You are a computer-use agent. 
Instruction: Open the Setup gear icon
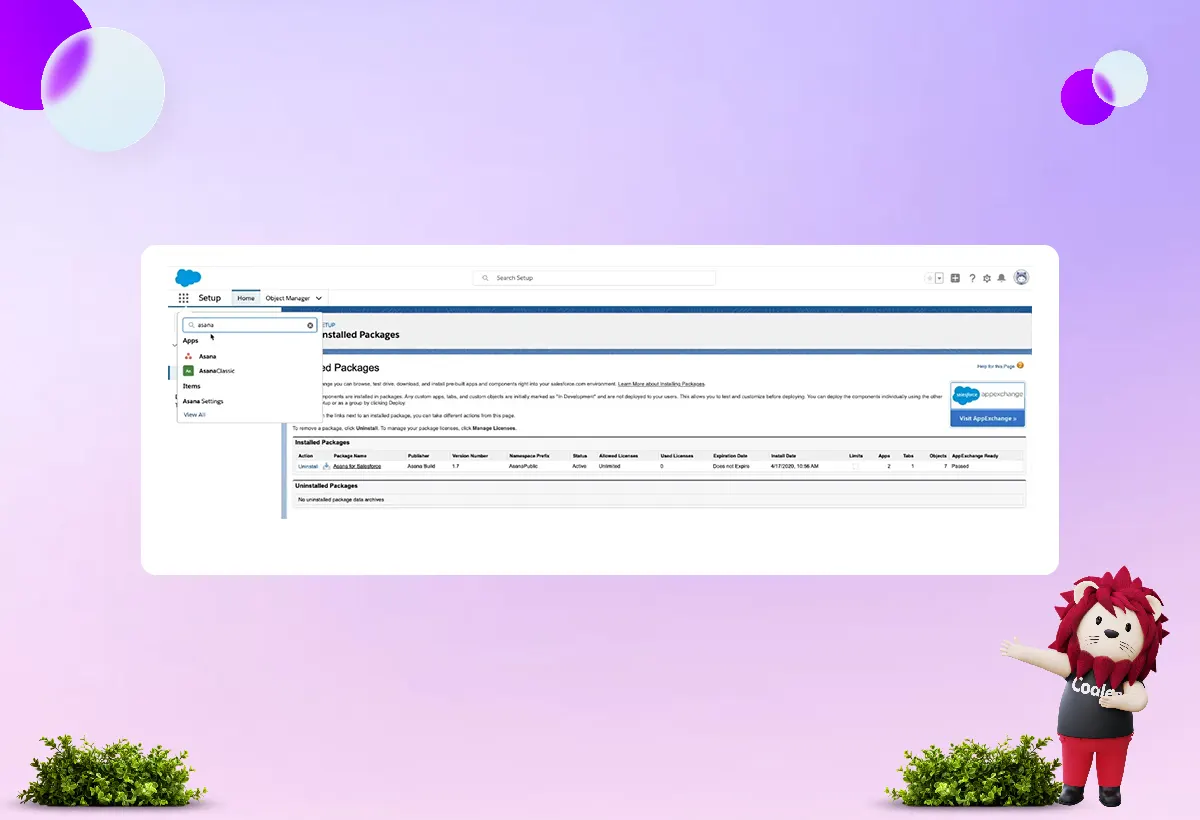987,278
